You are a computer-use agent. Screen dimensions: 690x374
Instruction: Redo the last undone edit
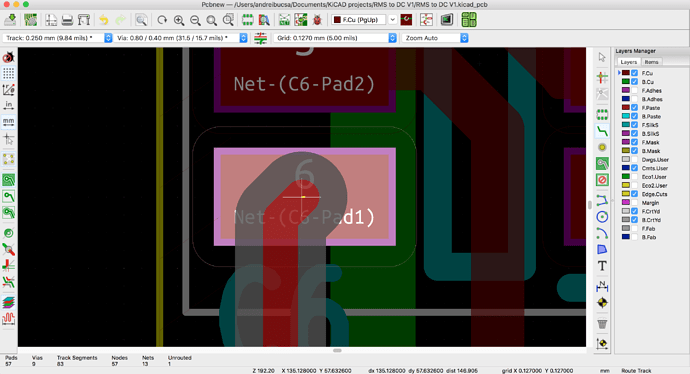[x=120, y=20]
